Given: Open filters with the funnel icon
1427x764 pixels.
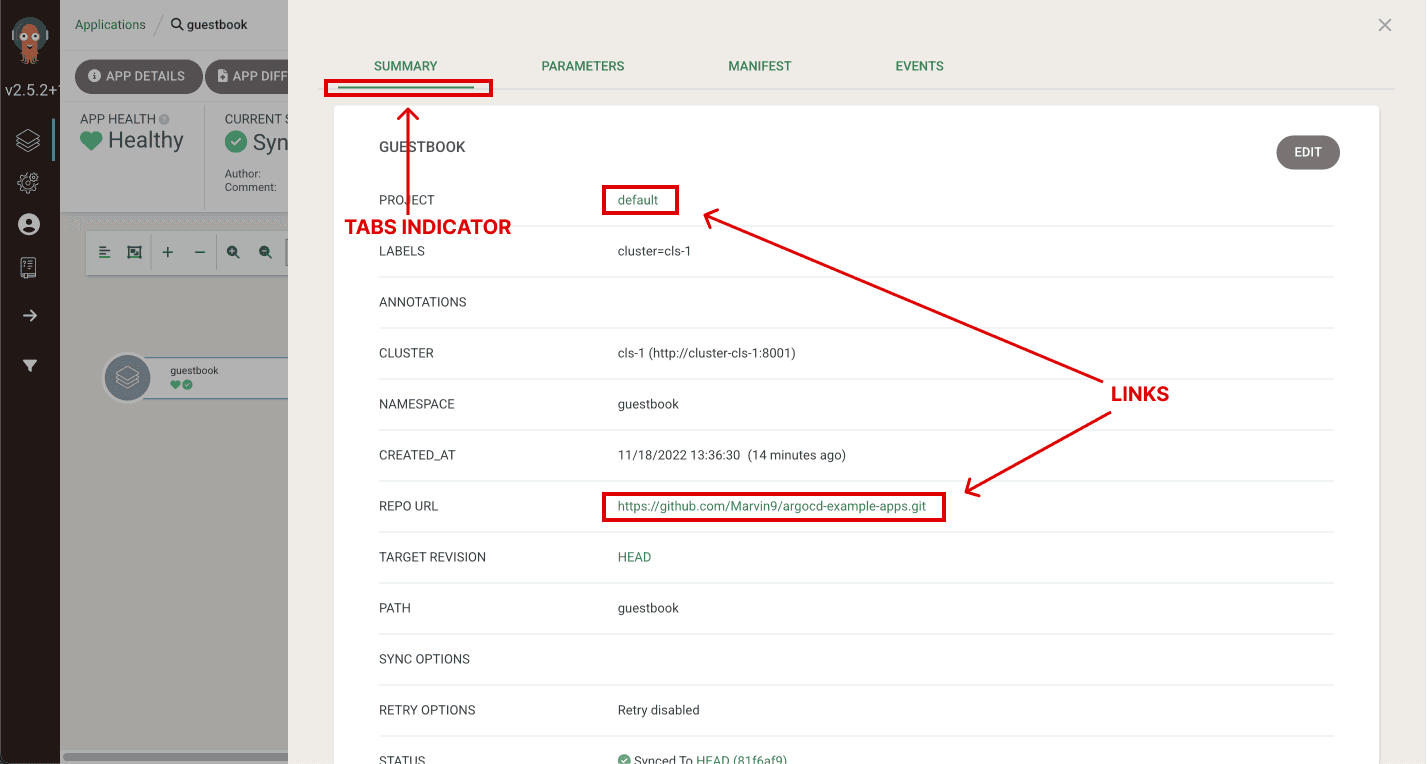Looking at the screenshot, I should pyautogui.click(x=30, y=366).
